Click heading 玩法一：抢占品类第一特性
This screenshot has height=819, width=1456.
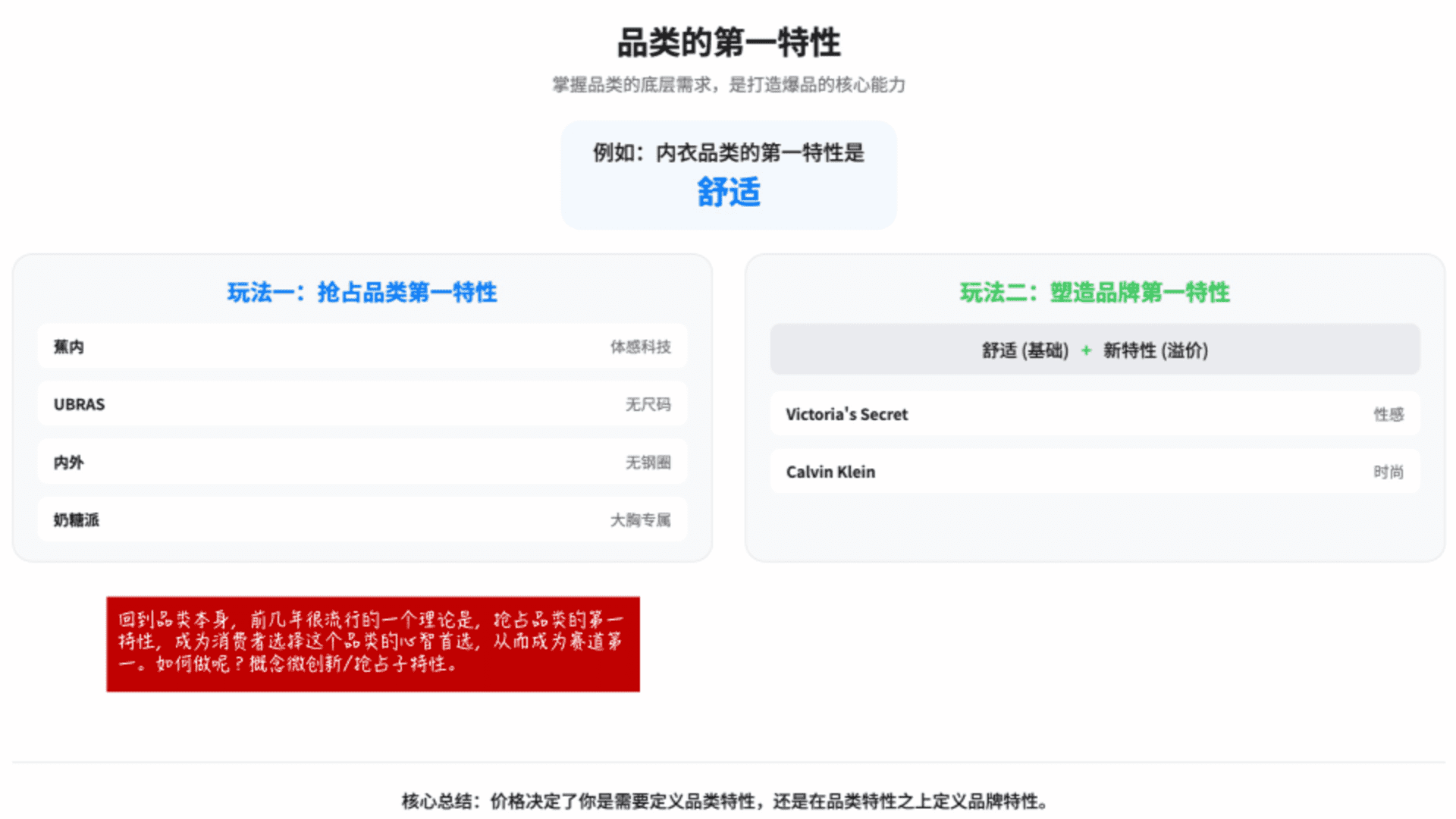(x=362, y=292)
